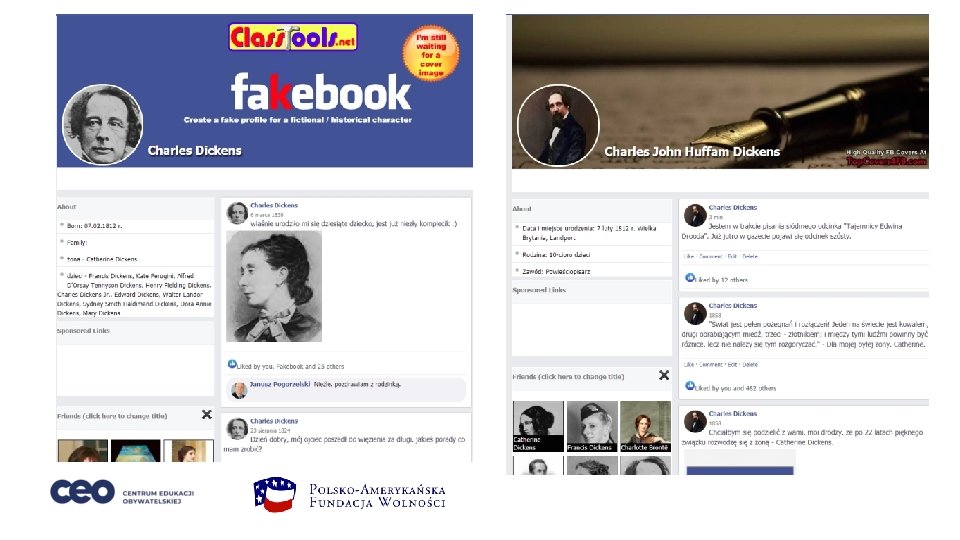The height and width of the screenshot is (540, 960).
Task: Close the left Friends panel with X
Action: [x=207, y=415]
